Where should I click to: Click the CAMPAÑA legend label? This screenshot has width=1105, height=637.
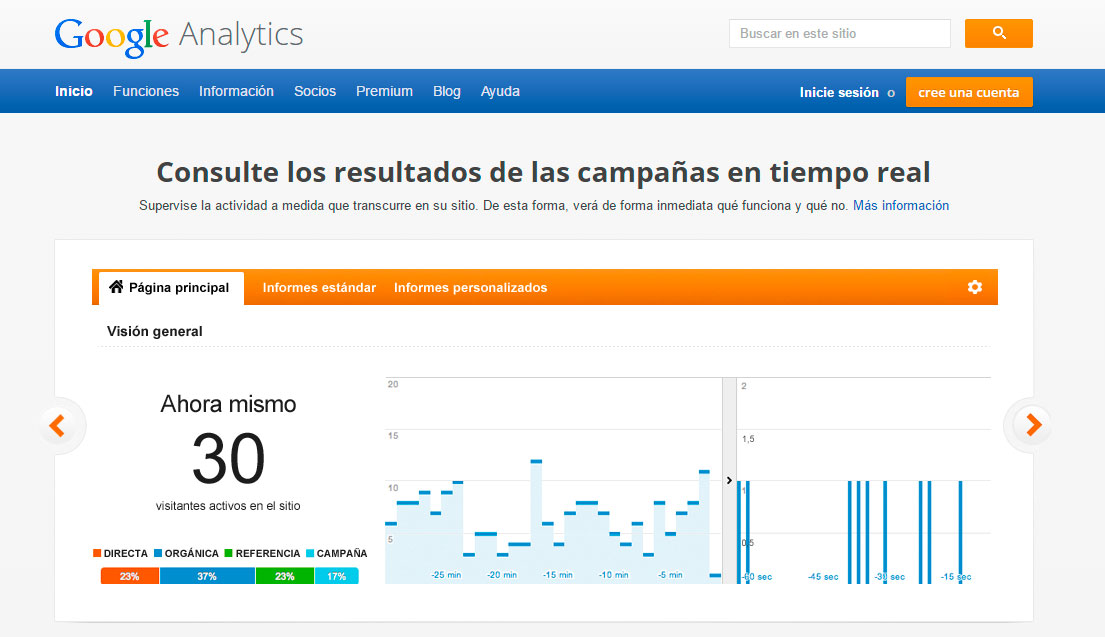[x=342, y=553]
